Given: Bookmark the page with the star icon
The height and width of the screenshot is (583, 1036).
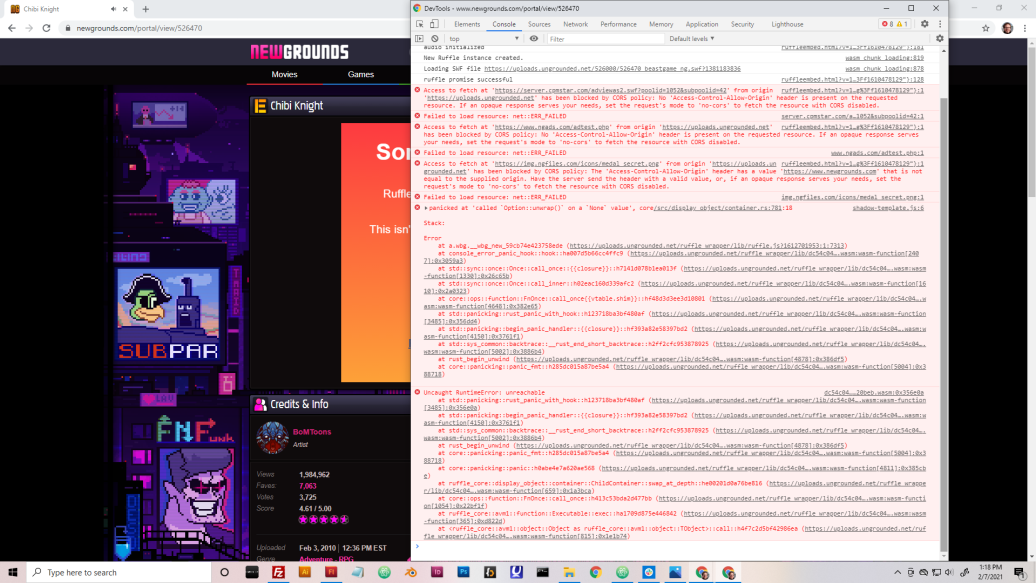Looking at the screenshot, I should pyautogui.click(x=986, y=28).
